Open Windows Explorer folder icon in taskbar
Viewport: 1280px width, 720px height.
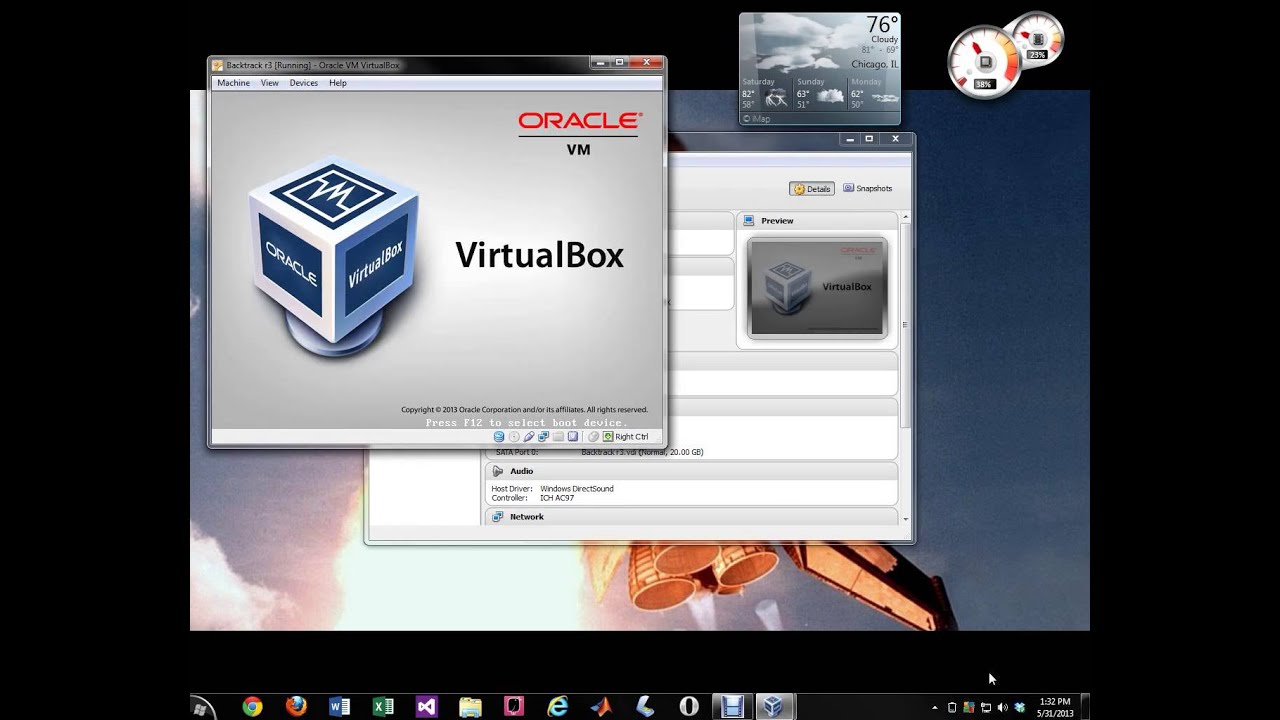pyautogui.click(x=470, y=707)
